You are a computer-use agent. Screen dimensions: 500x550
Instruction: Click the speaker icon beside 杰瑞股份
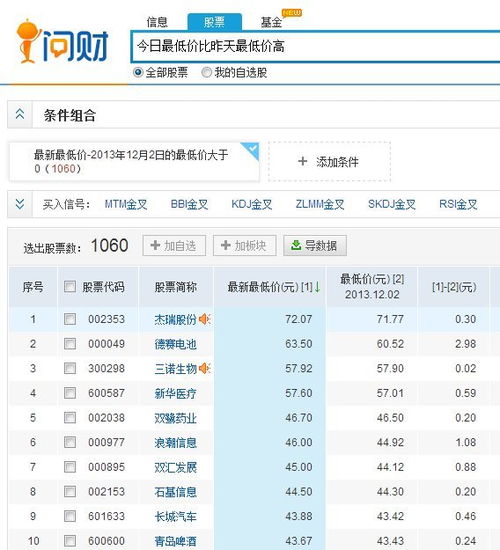pyautogui.click(x=204, y=319)
